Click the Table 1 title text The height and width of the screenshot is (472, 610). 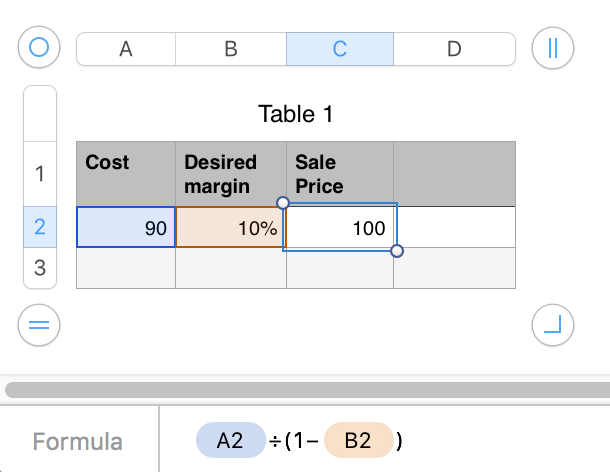point(295,114)
